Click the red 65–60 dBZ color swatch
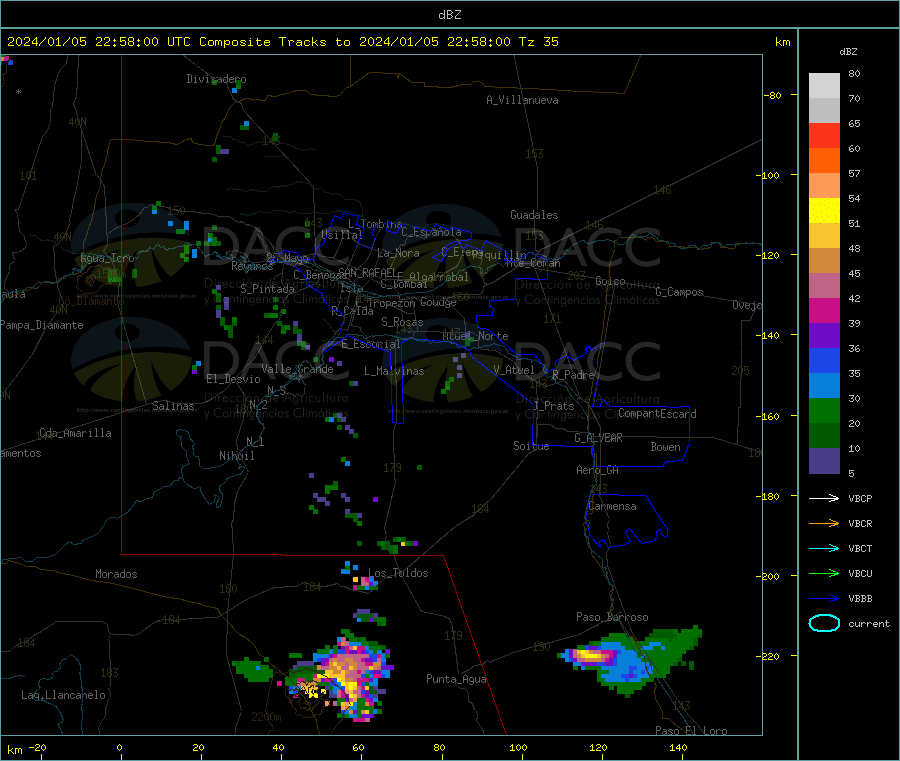Image resolution: width=900 pixels, height=761 pixels. click(x=824, y=135)
